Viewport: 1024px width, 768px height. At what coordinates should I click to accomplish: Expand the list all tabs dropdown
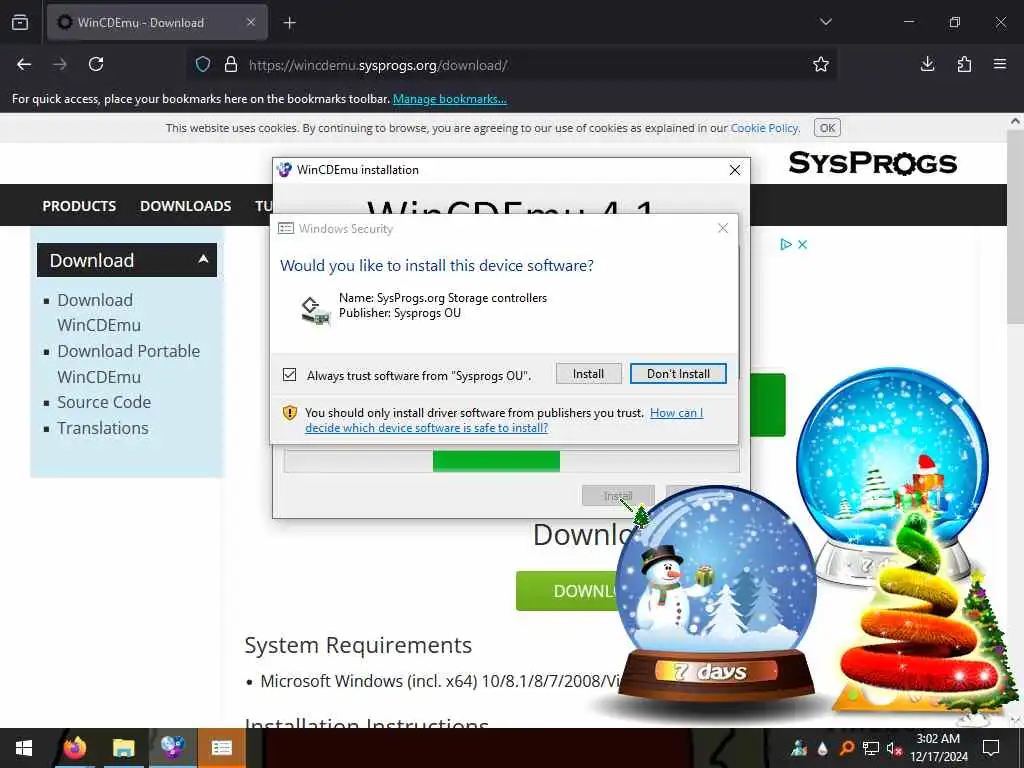825,22
